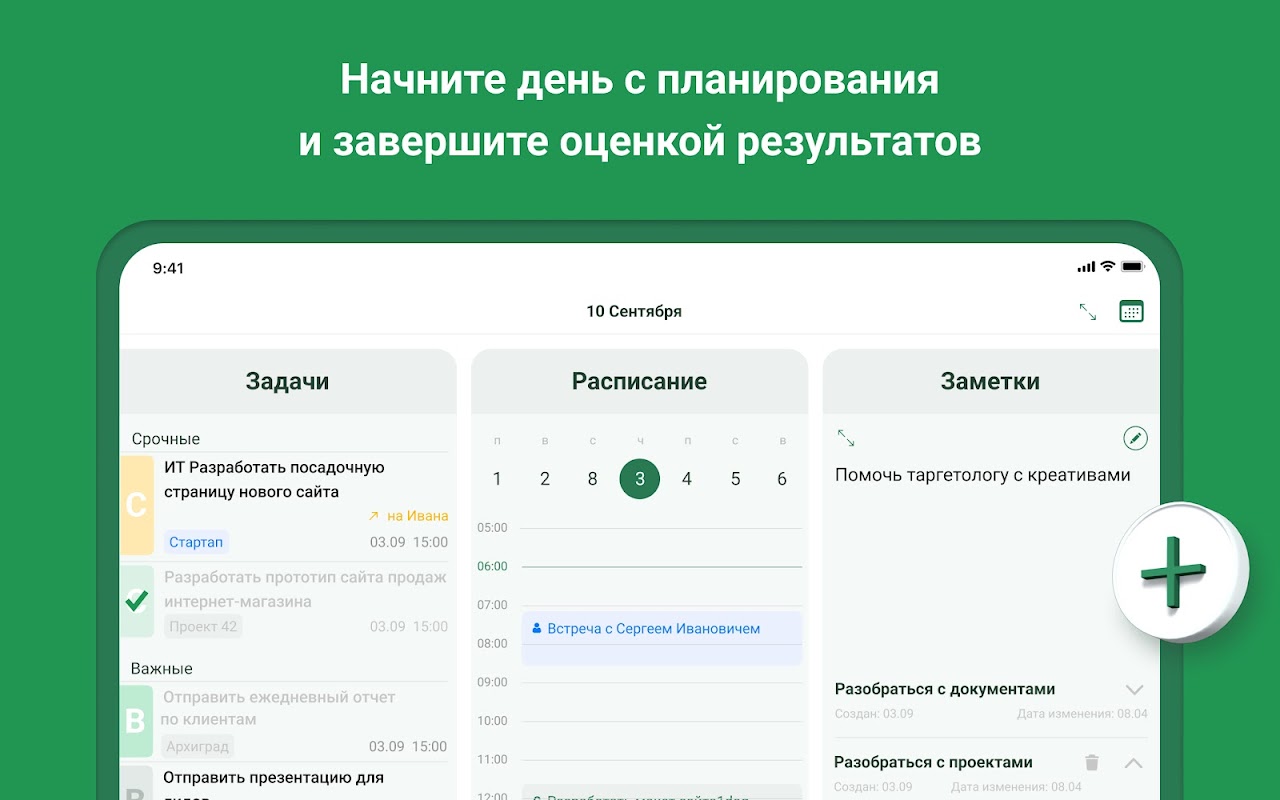Open the 'Стартап' project tag

196,542
